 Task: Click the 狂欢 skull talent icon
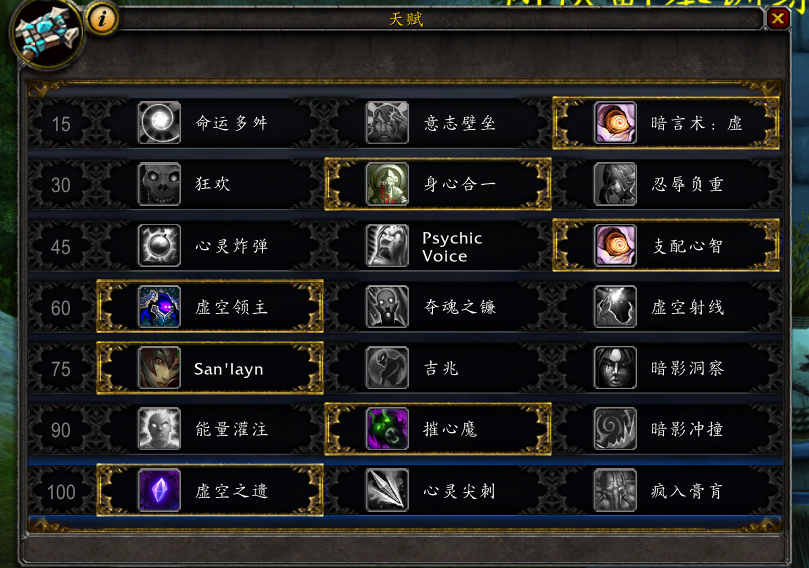coord(159,184)
